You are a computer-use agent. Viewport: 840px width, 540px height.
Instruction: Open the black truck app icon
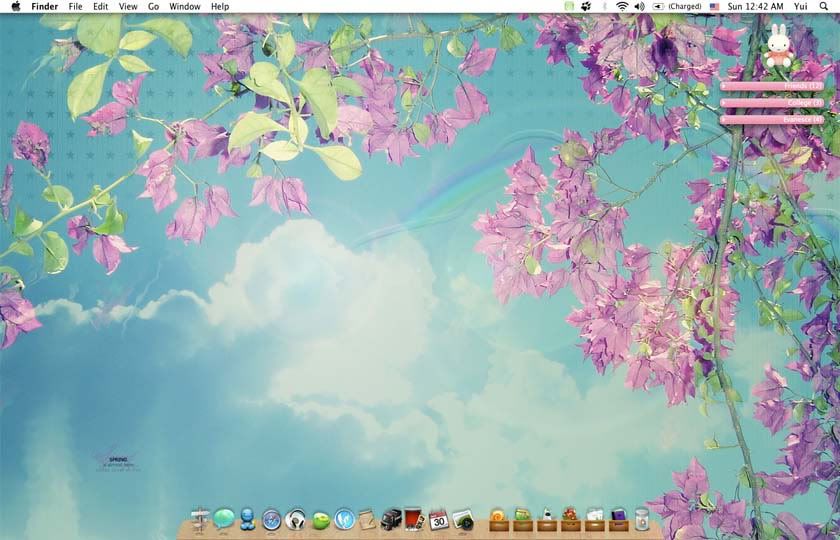pos(391,519)
